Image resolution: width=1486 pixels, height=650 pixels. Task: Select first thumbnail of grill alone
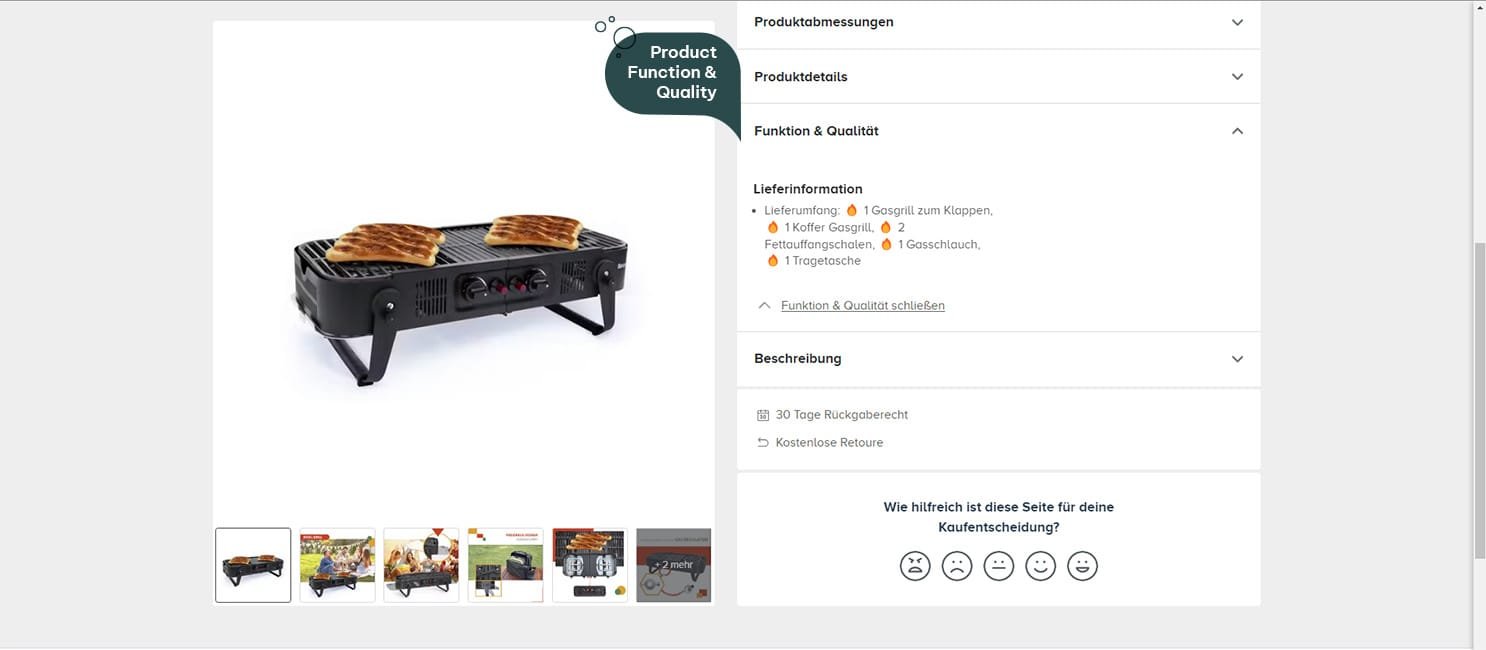point(253,565)
